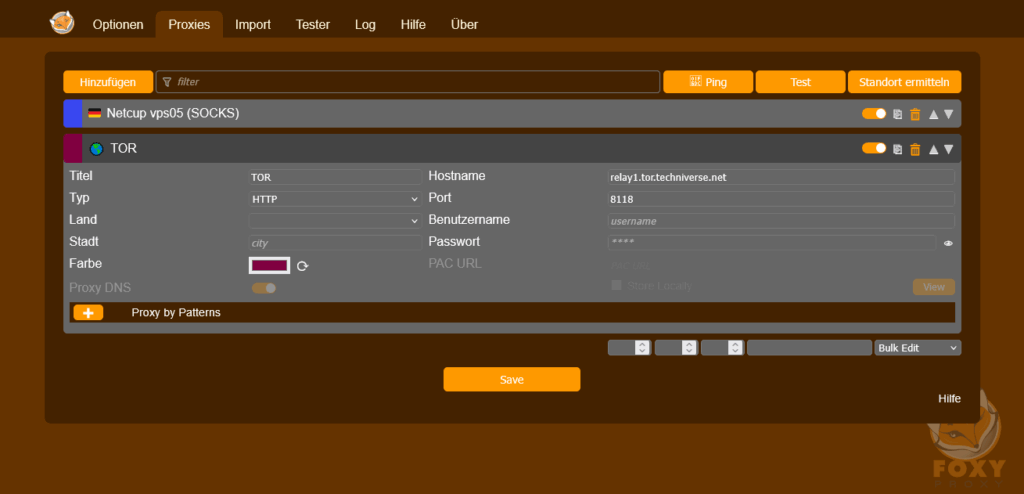This screenshot has height=494, width=1024.
Task: Open the Über tab
Action: click(x=464, y=25)
